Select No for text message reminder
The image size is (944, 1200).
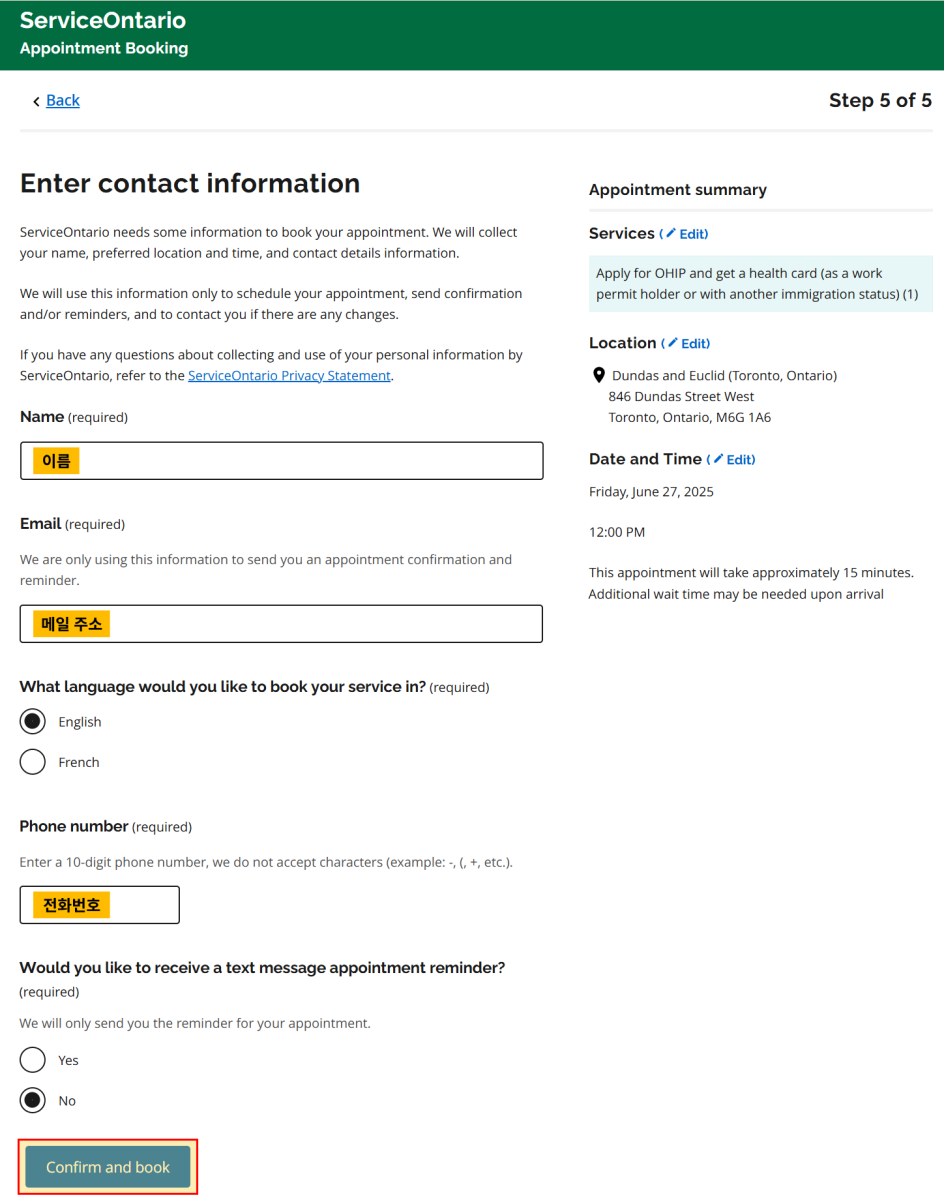(x=33, y=1101)
